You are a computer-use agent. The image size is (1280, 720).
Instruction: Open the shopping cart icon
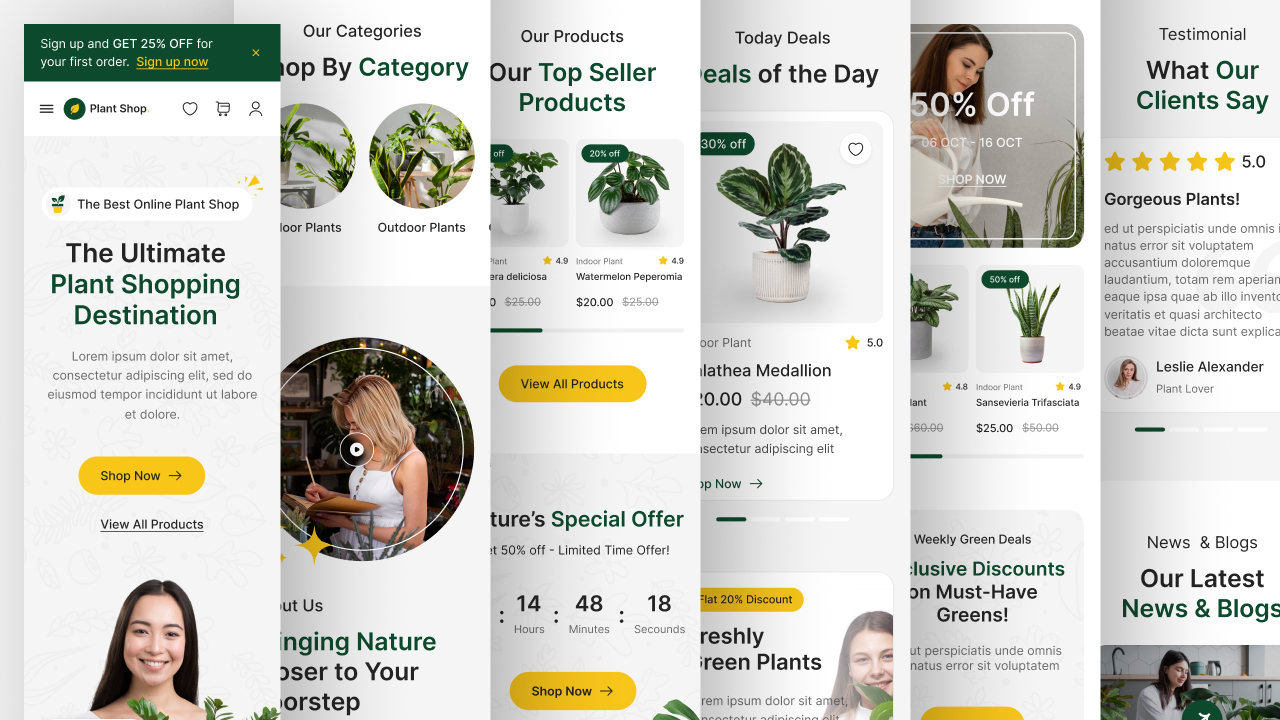point(223,109)
